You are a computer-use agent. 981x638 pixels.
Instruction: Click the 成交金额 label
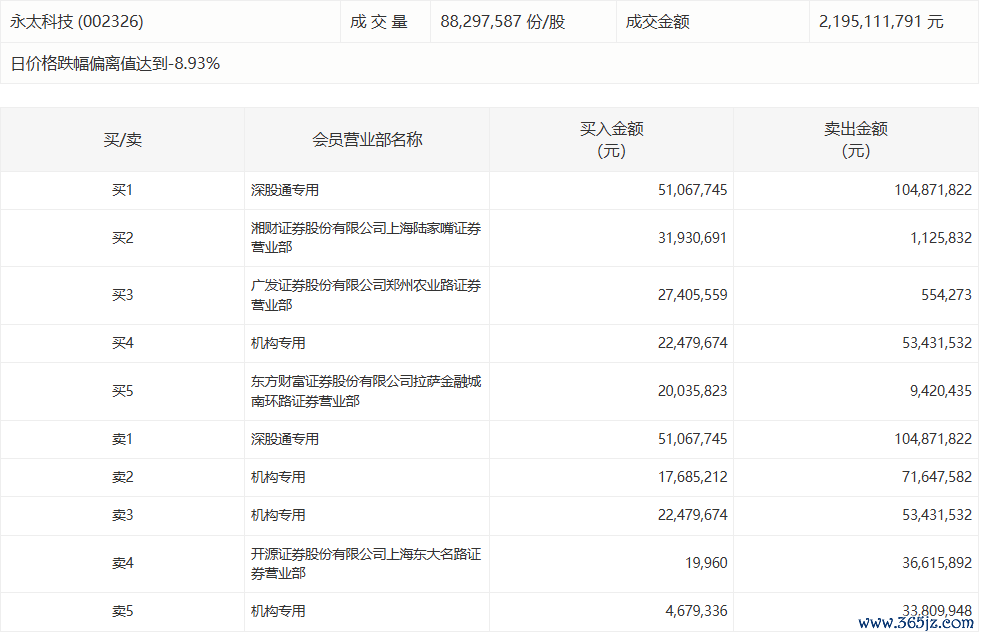(x=657, y=22)
